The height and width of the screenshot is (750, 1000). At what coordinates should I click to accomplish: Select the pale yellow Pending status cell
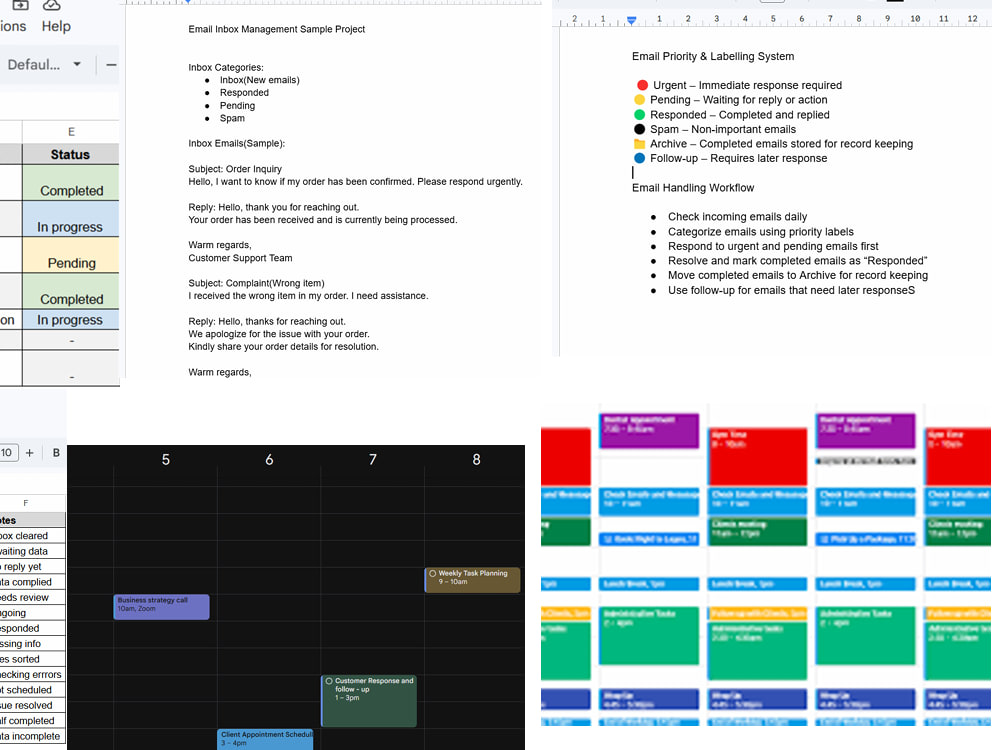tap(71, 255)
